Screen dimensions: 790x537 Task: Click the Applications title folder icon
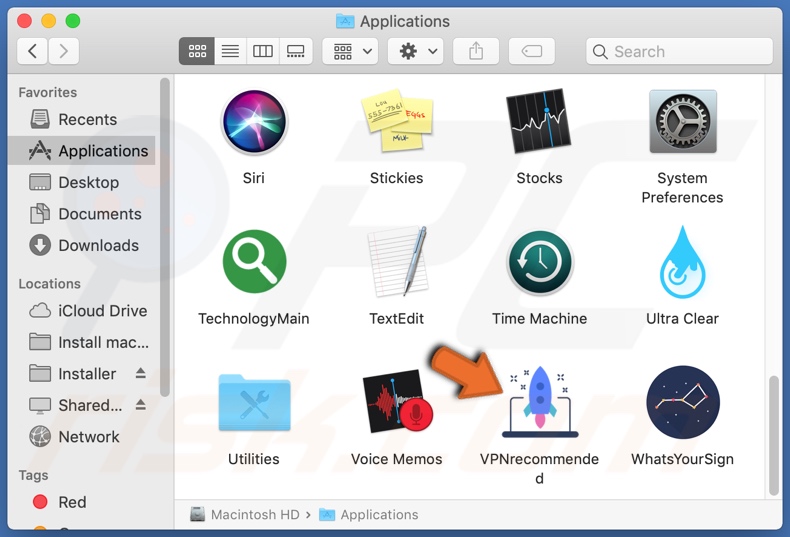[x=345, y=21]
